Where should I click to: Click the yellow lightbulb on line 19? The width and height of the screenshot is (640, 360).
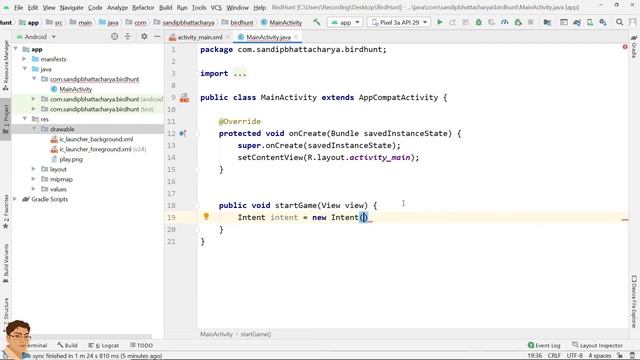(206, 216)
